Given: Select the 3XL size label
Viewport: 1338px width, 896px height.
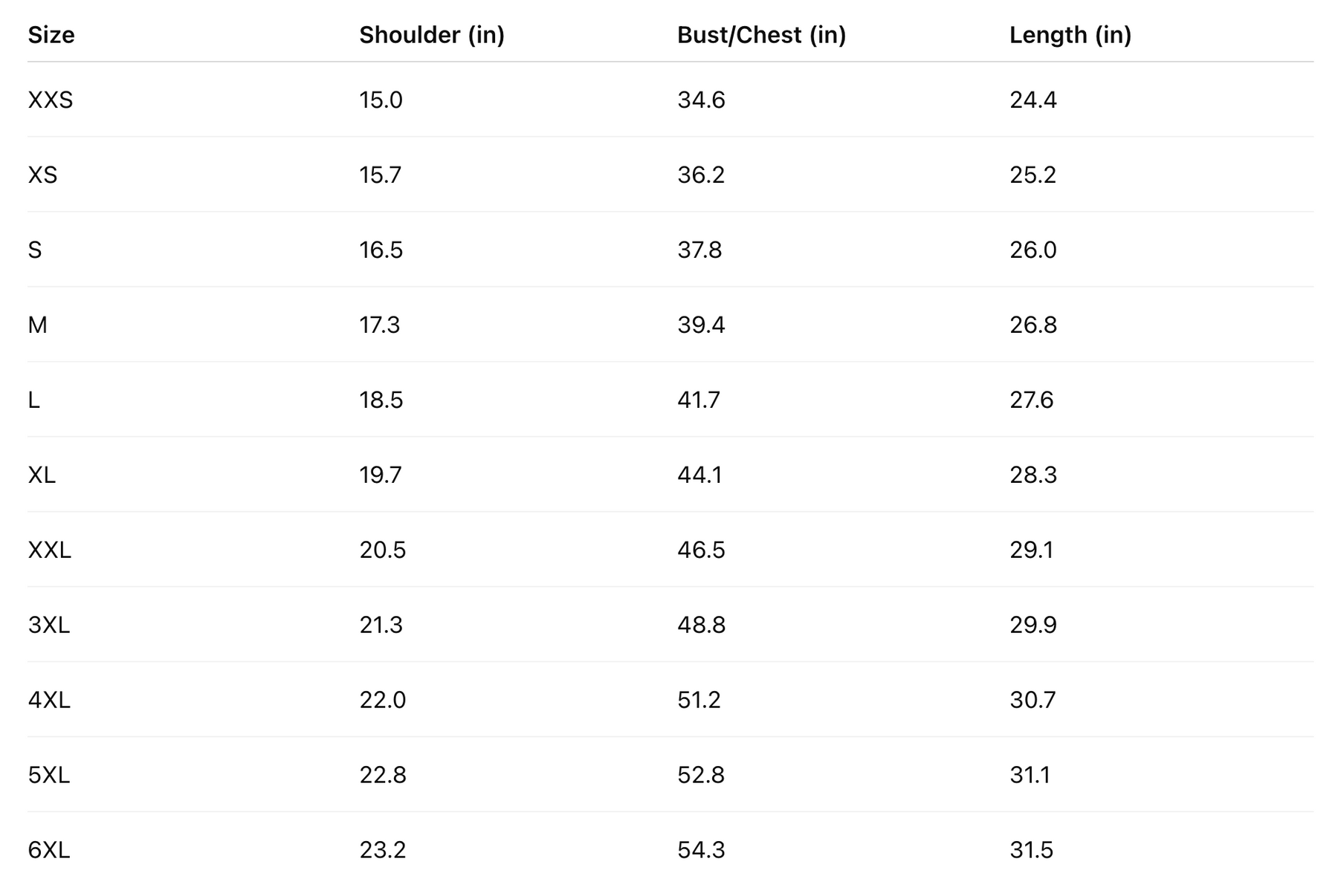Looking at the screenshot, I should point(49,625).
